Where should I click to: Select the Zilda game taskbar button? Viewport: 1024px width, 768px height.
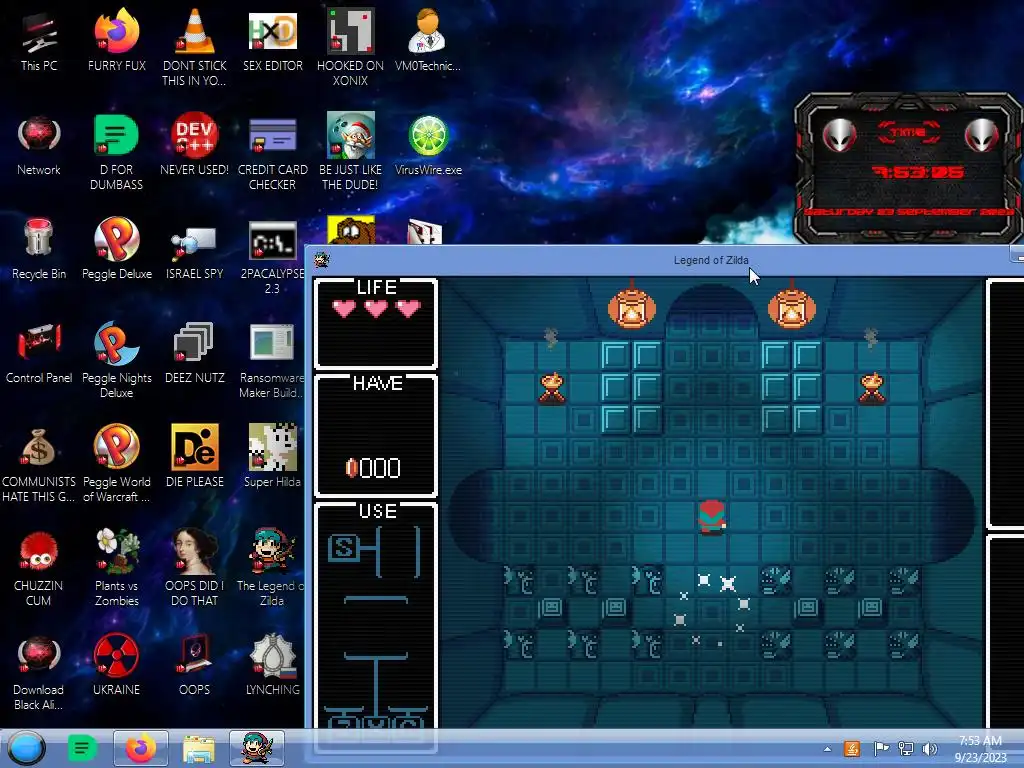point(257,748)
